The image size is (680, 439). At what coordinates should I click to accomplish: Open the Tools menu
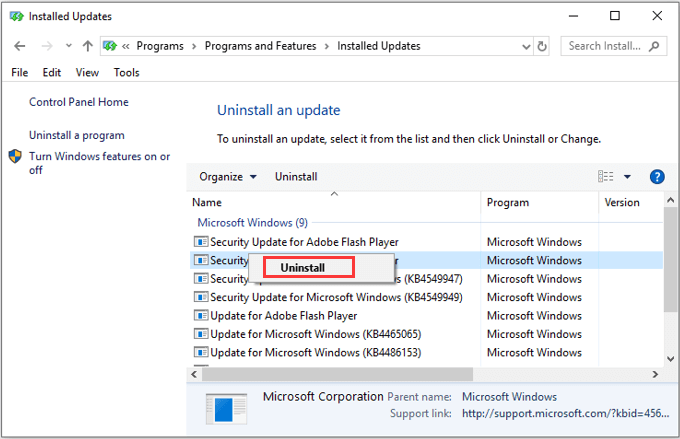[127, 72]
